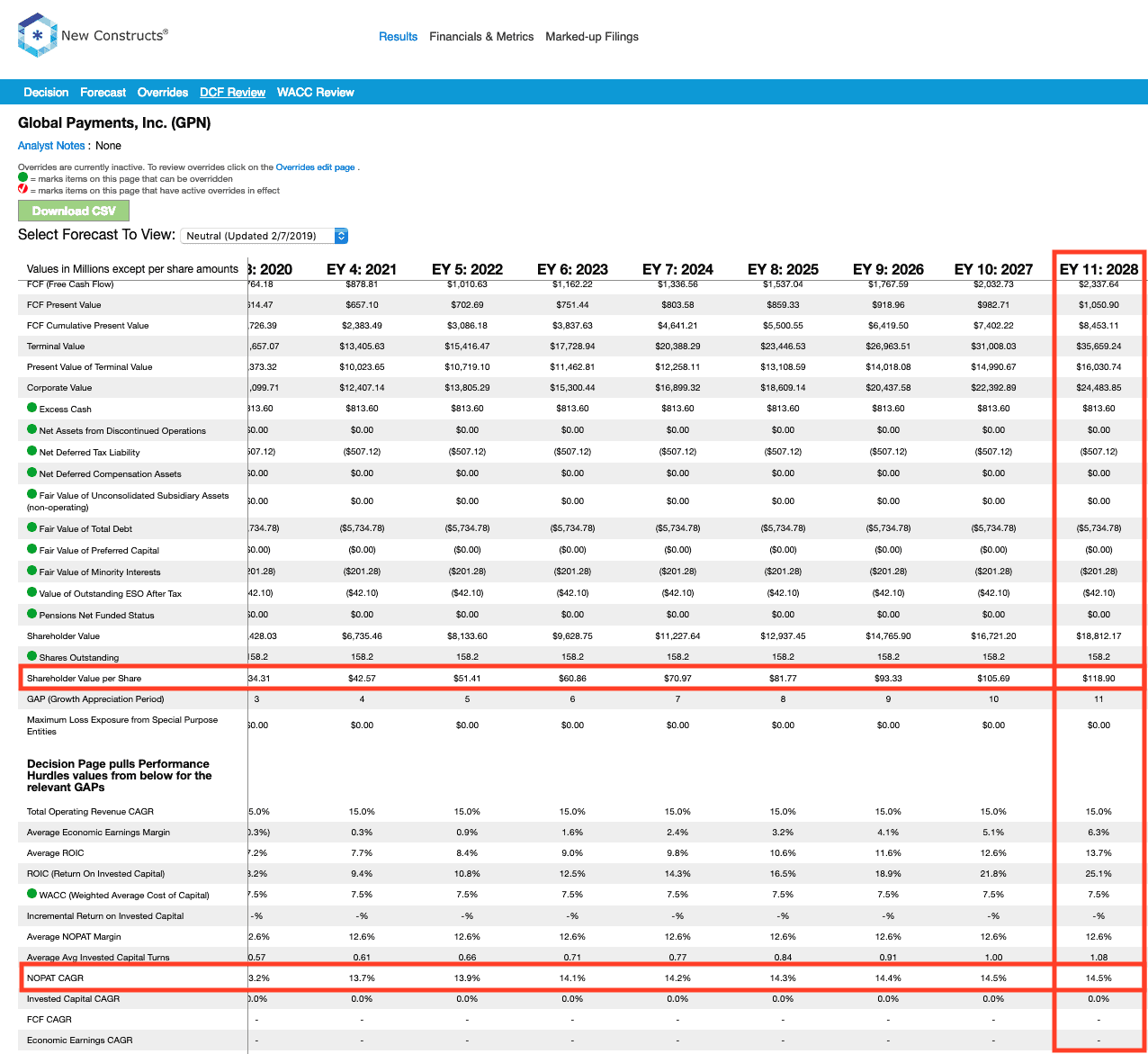Select green override dot for Fair Value of Preferred Capital
The height and width of the screenshot is (1054, 1148).
[x=31, y=549]
